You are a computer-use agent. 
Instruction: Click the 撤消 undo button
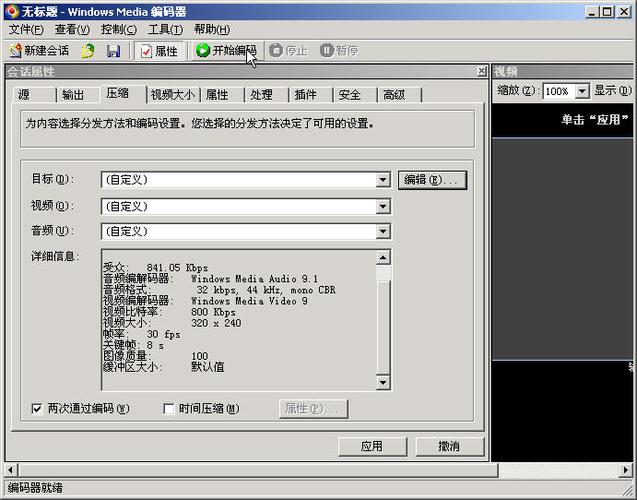[450, 446]
